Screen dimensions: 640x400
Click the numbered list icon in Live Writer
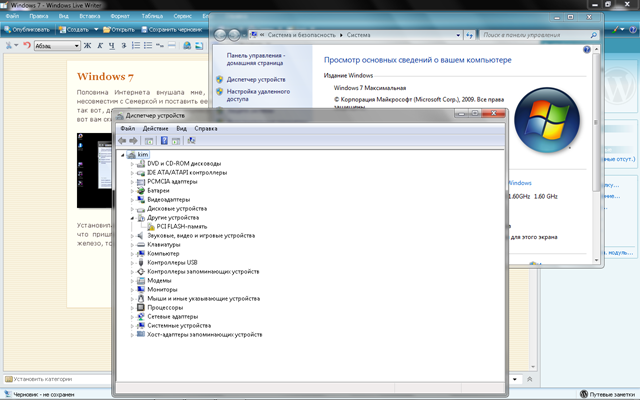(x=136, y=46)
